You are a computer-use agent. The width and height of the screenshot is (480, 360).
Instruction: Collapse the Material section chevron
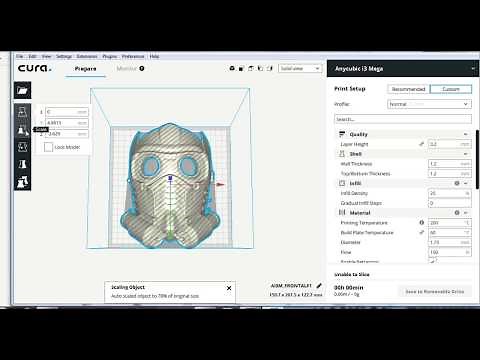pos(466,213)
